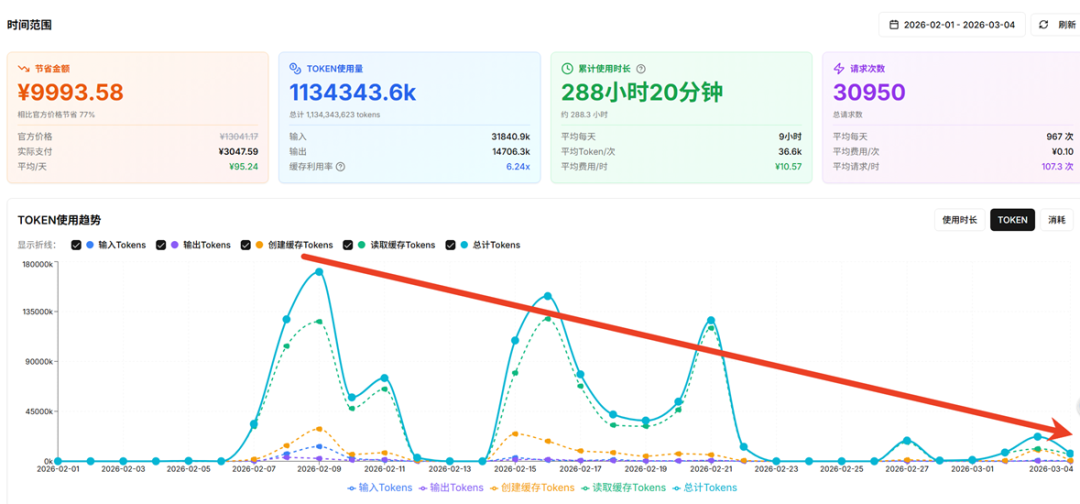Click the 请求次数 lightning icon
Viewport: 1080px width, 504px height.
[x=839, y=68]
